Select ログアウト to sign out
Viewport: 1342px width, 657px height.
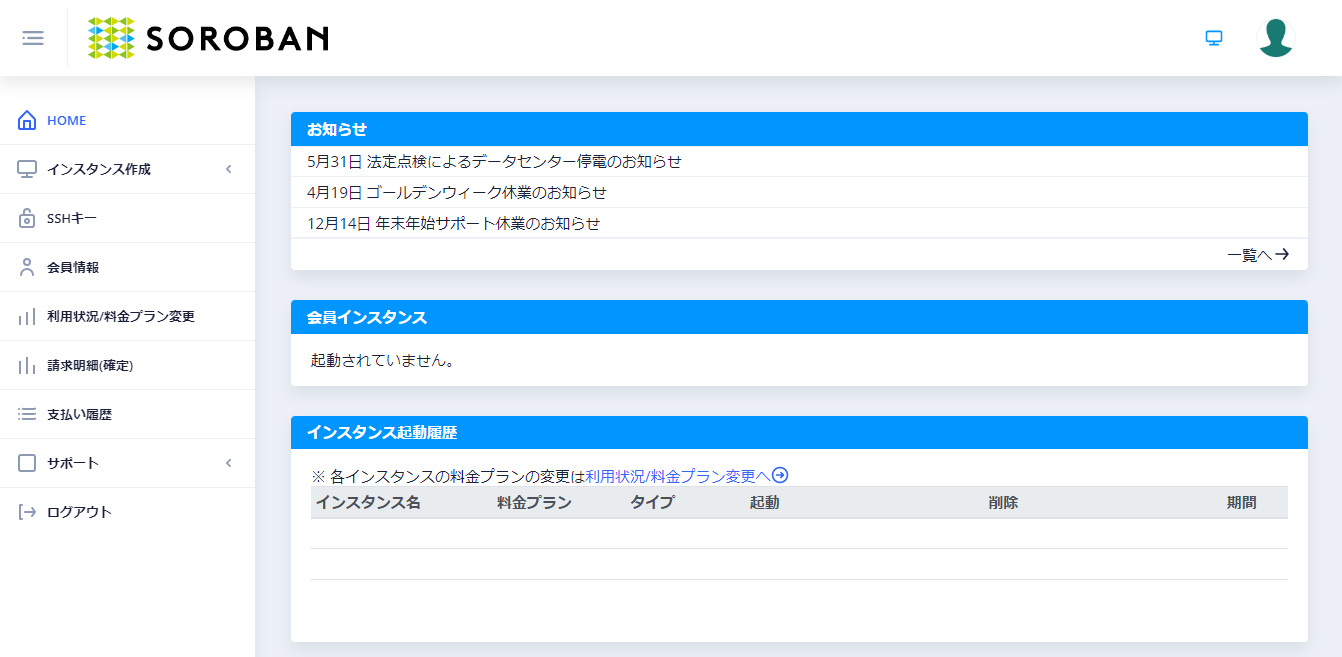(127, 512)
